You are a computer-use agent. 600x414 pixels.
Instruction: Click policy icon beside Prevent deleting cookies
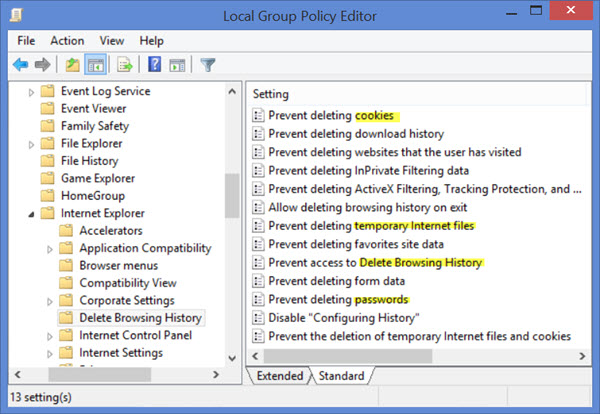[x=258, y=115]
